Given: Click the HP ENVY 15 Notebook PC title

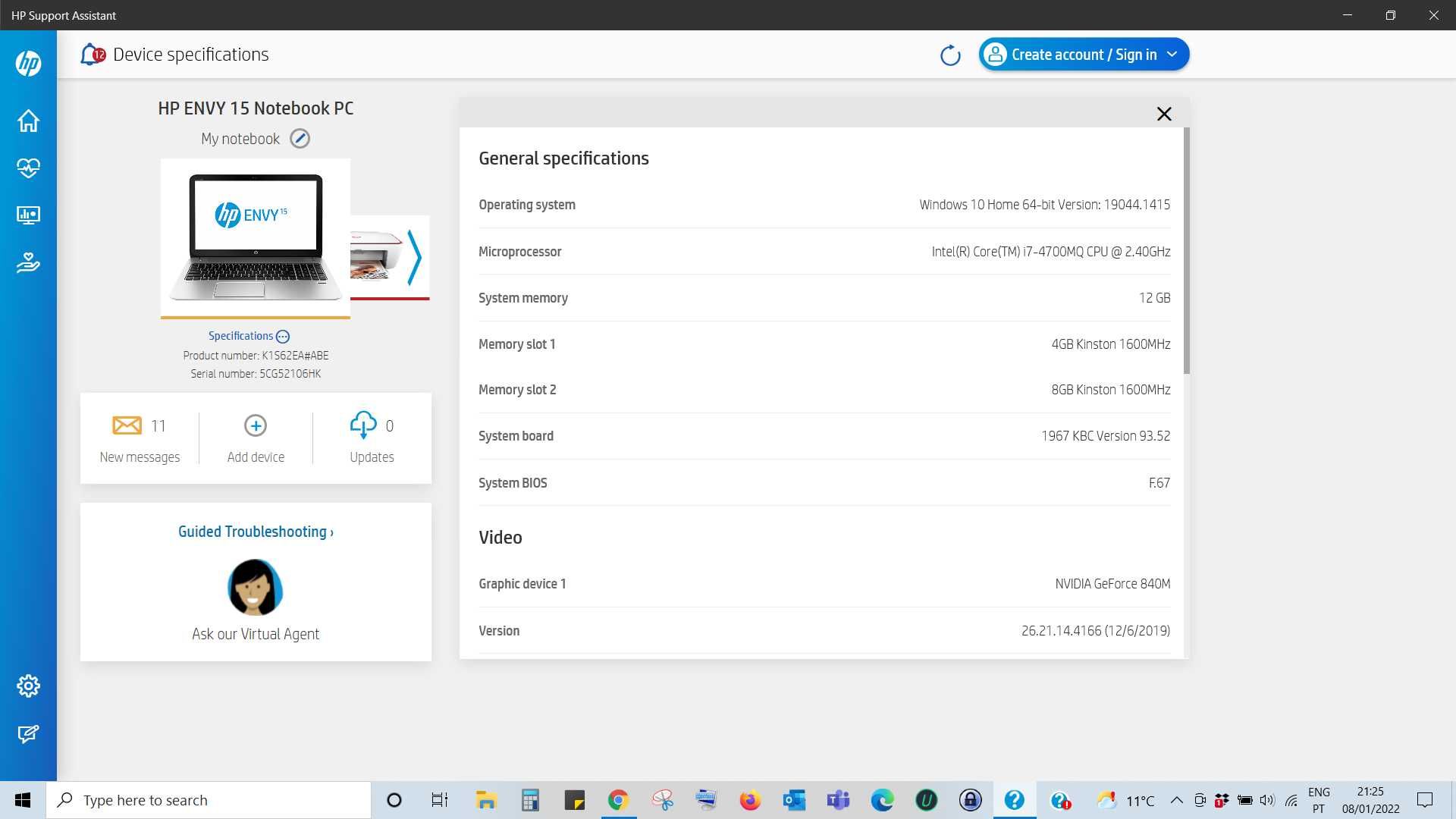Looking at the screenshot, I should 256,108.
